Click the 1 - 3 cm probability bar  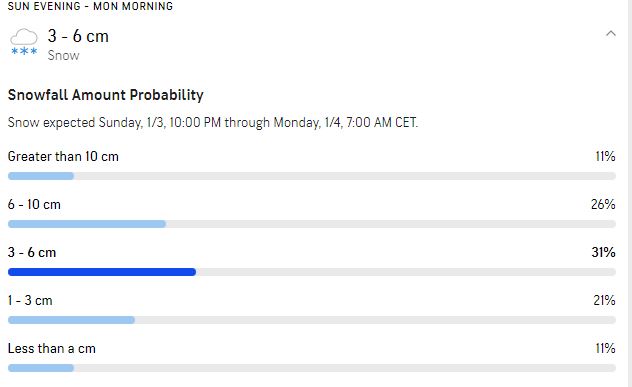312,320
